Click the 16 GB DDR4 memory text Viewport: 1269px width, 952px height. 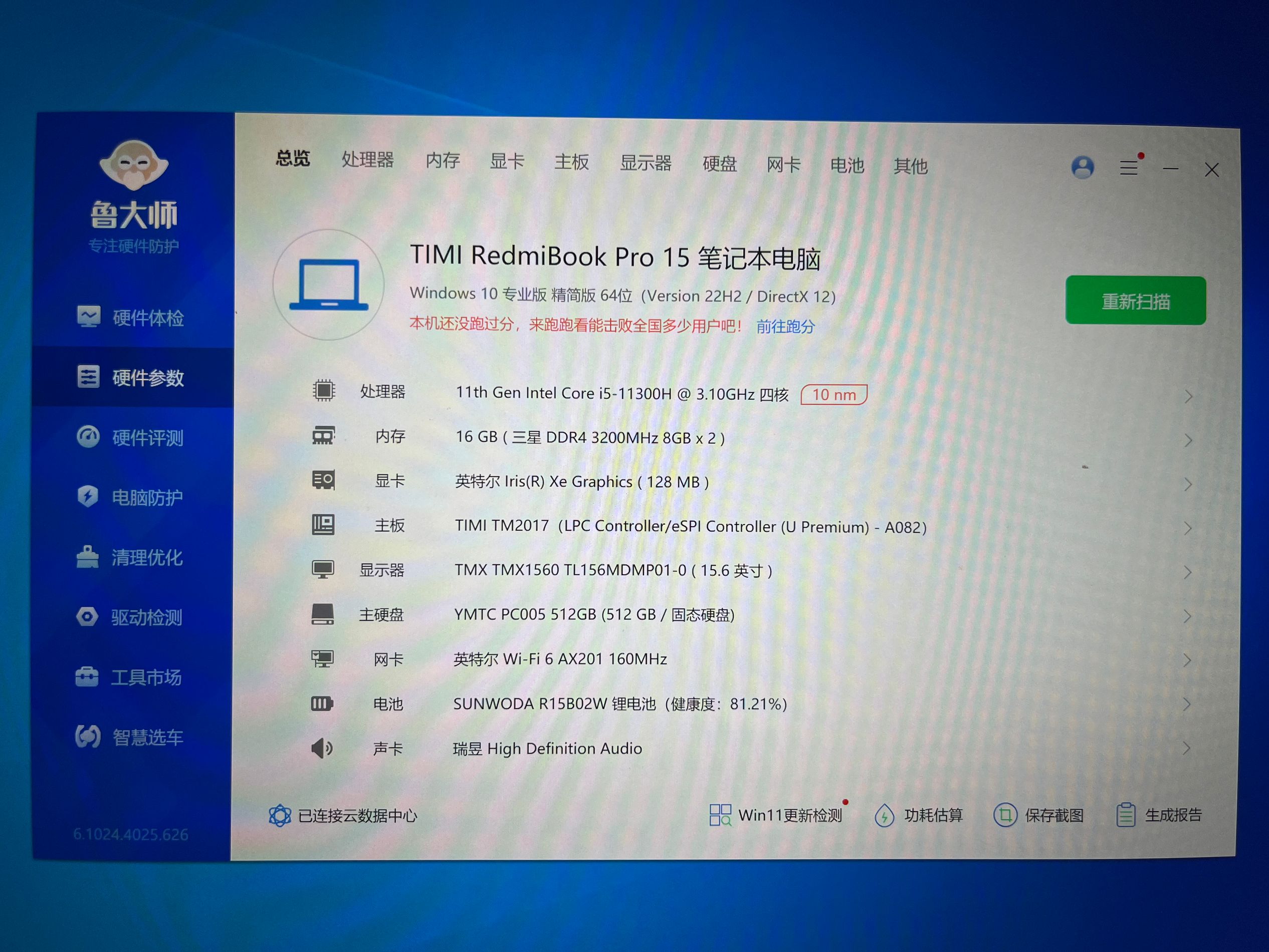pos(590,437)
